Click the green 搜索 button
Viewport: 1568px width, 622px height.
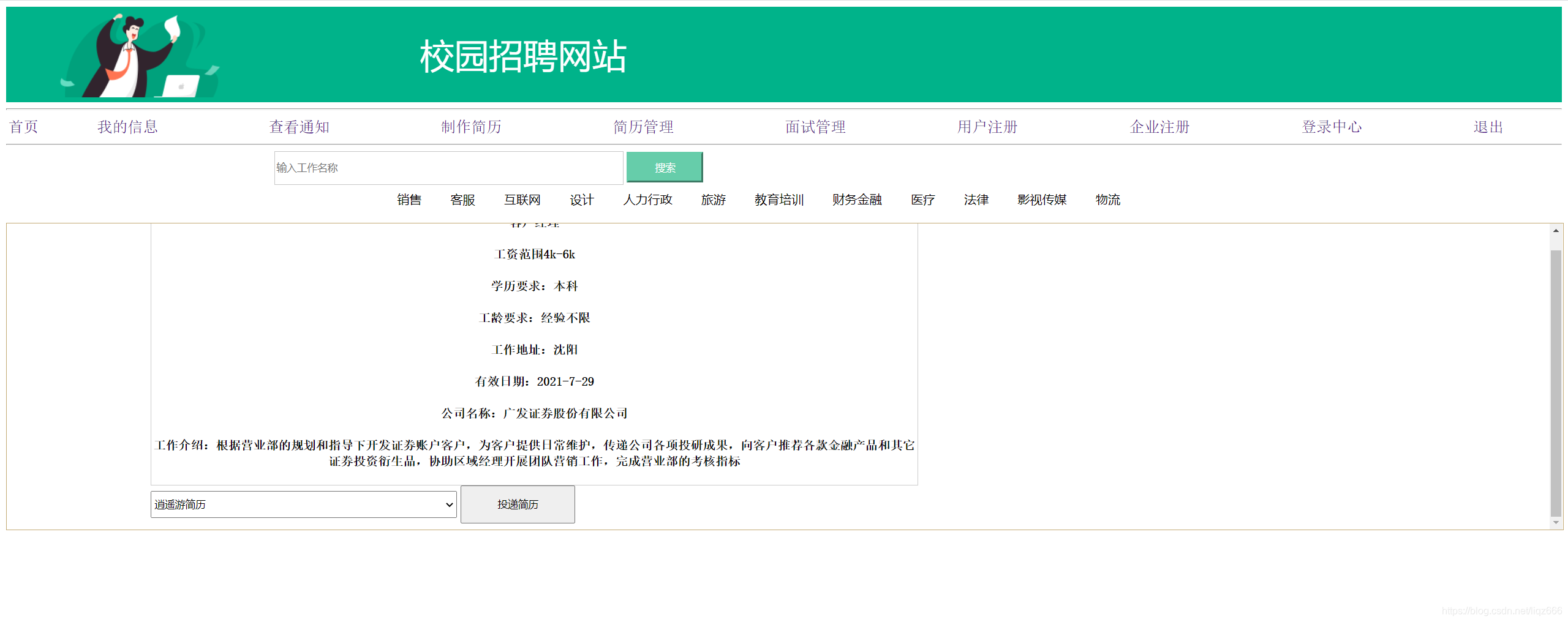665,167
